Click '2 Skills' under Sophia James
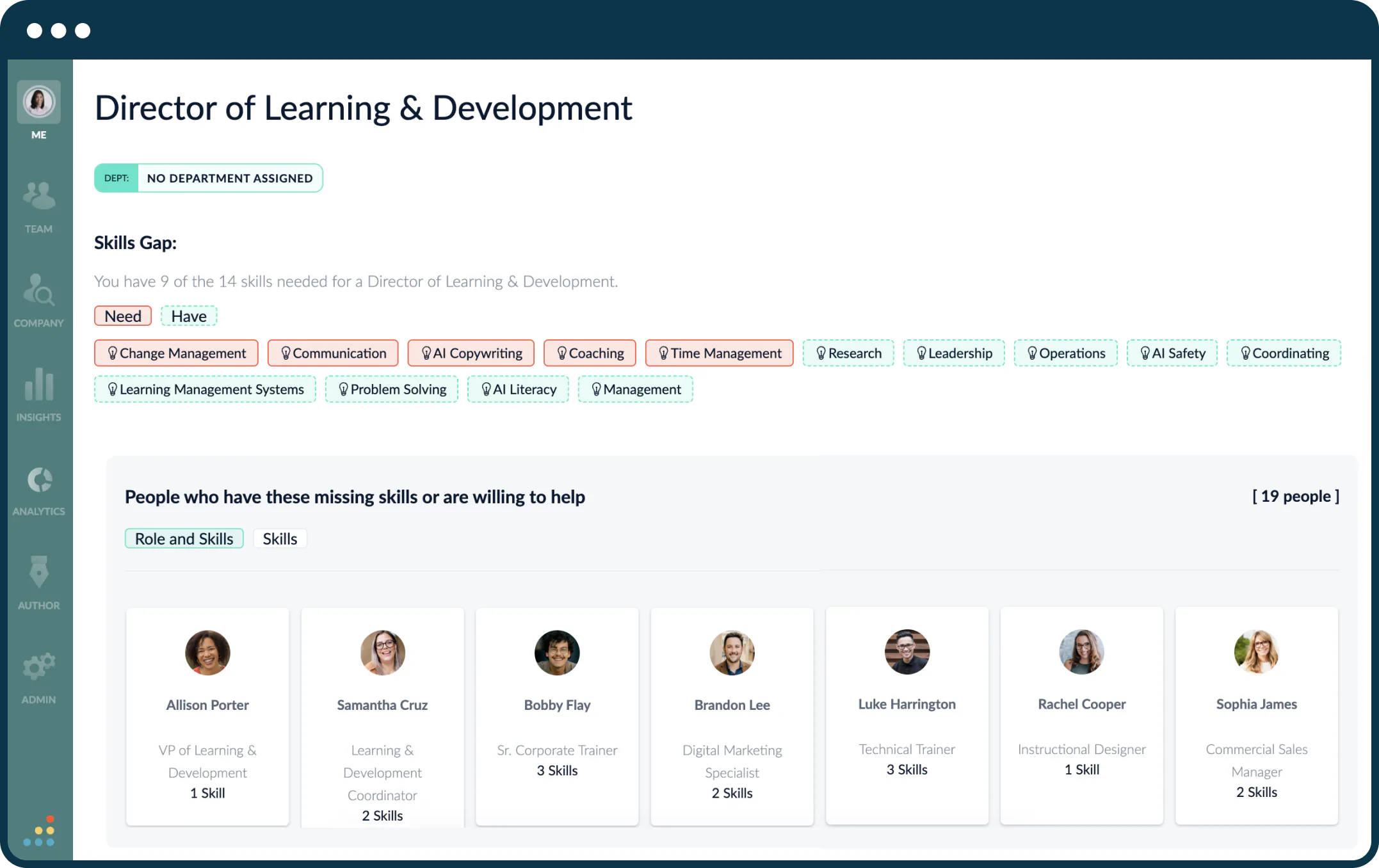 pos(1257,792)
